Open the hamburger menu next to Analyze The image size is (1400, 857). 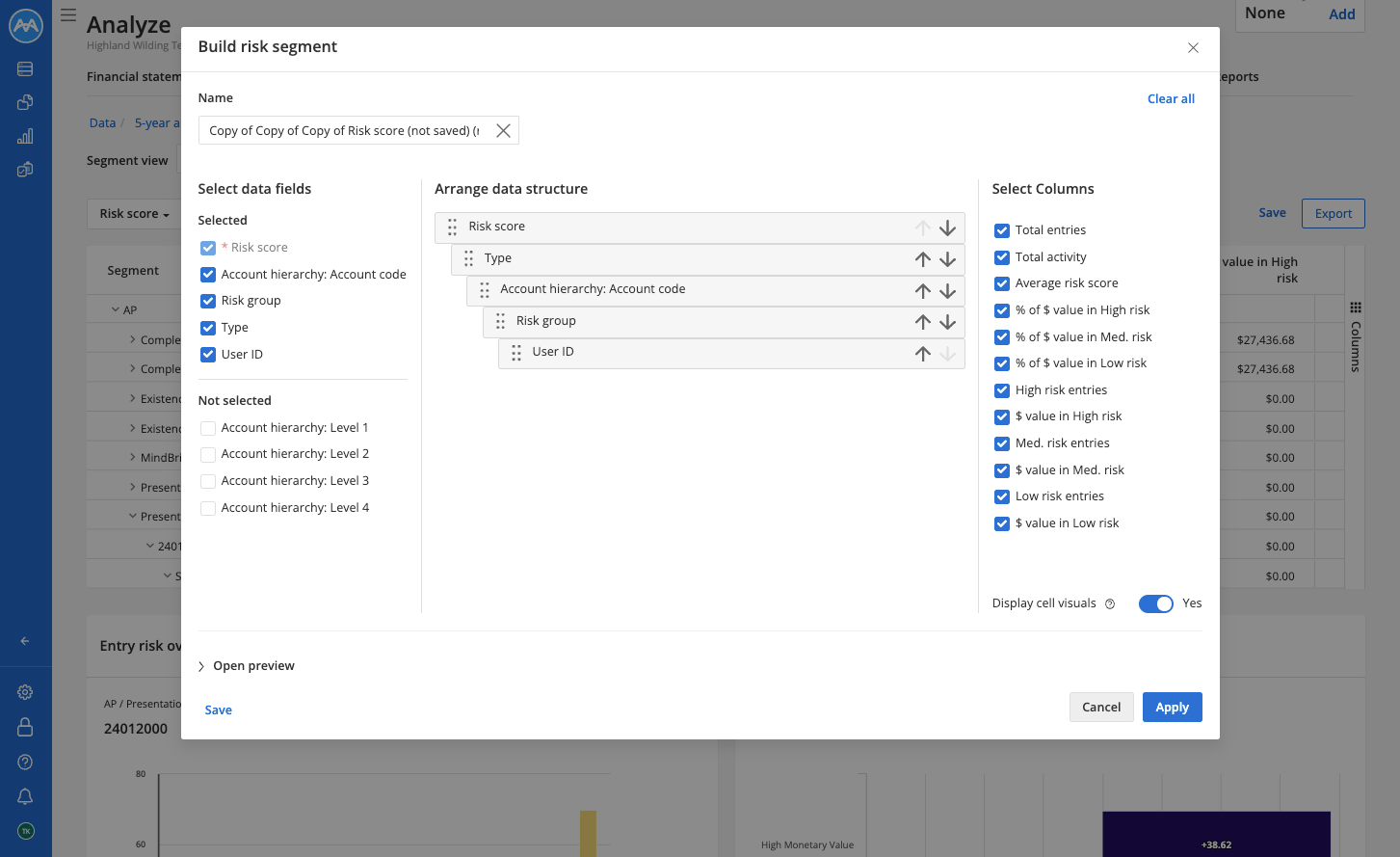pos(68,15)
